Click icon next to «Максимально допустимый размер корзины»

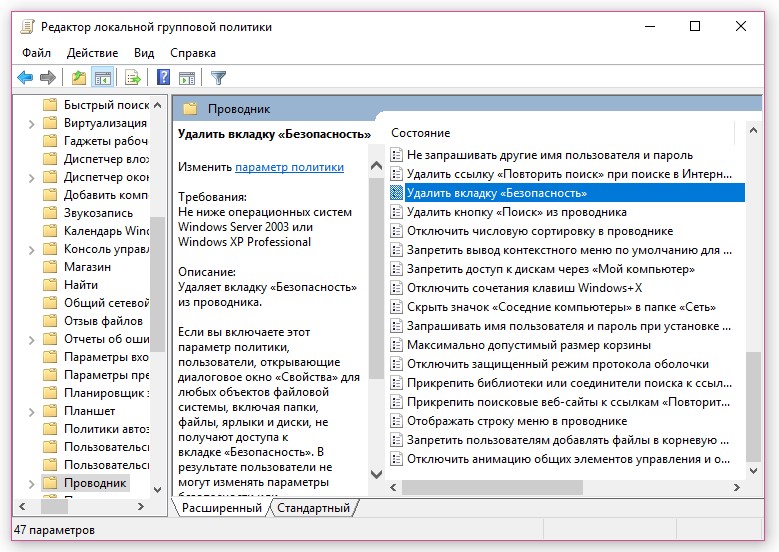click(396, 345)
